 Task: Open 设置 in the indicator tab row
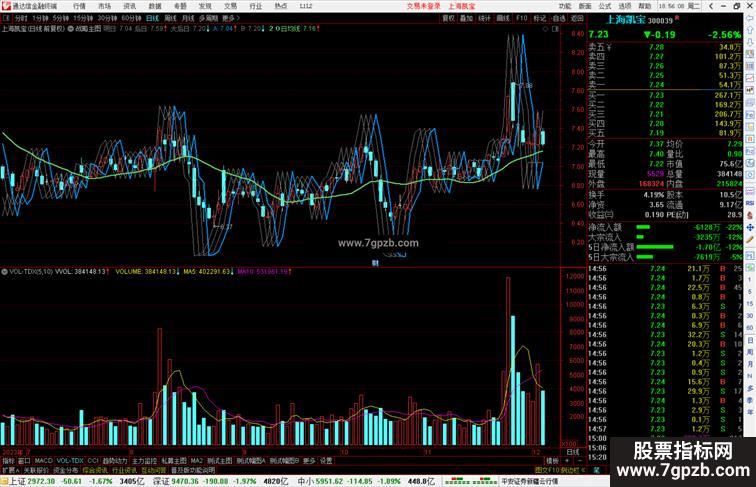[326, 461]
